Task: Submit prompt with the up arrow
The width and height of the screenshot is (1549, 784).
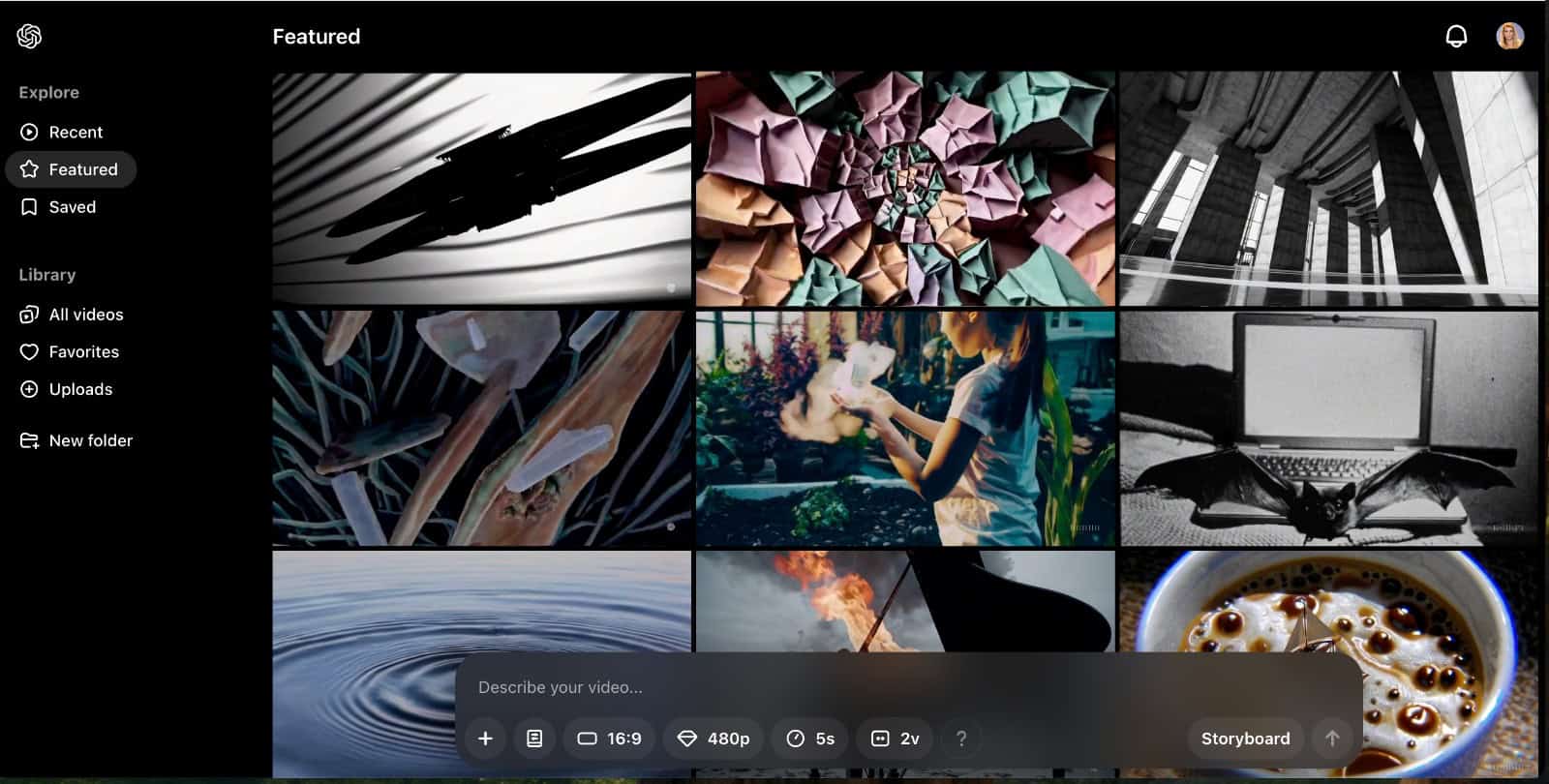Action: 1332,739
